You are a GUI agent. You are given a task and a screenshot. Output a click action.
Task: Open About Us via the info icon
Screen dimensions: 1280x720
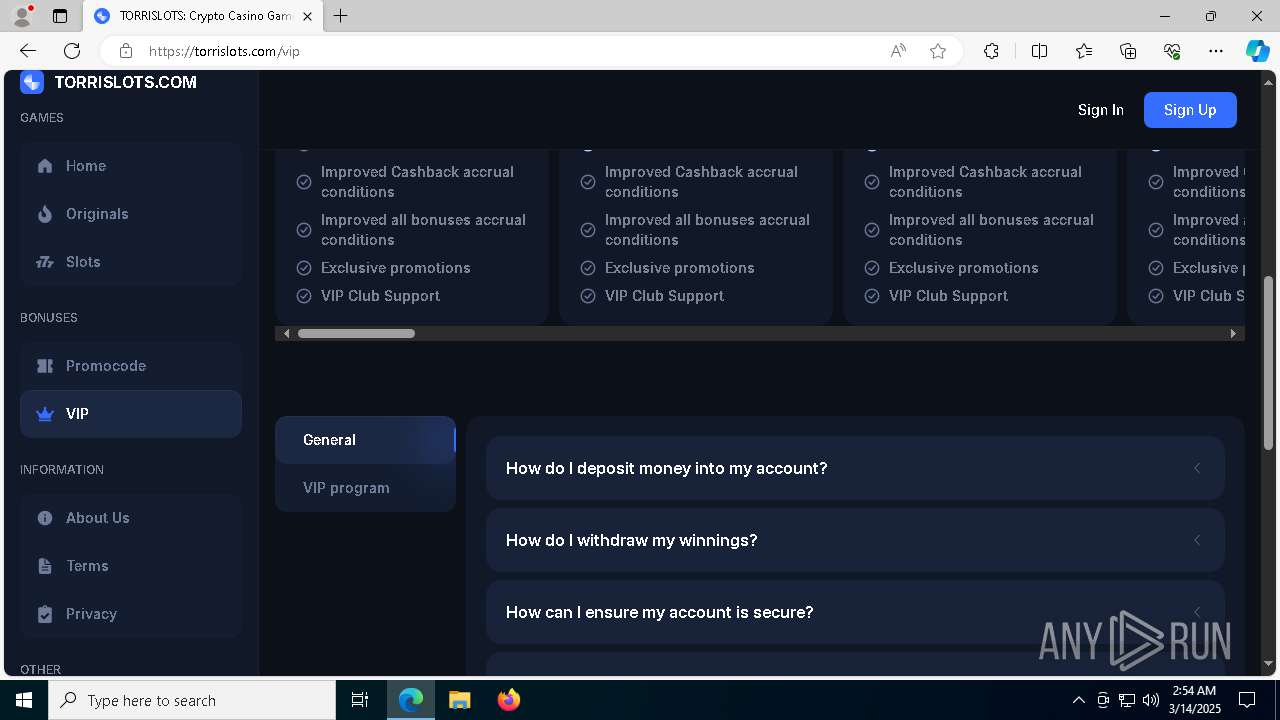tap(45, 518)
